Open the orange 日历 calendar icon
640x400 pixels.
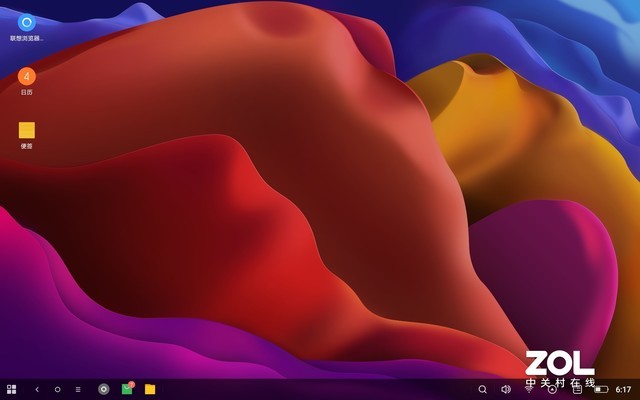(x=27, y=76)
